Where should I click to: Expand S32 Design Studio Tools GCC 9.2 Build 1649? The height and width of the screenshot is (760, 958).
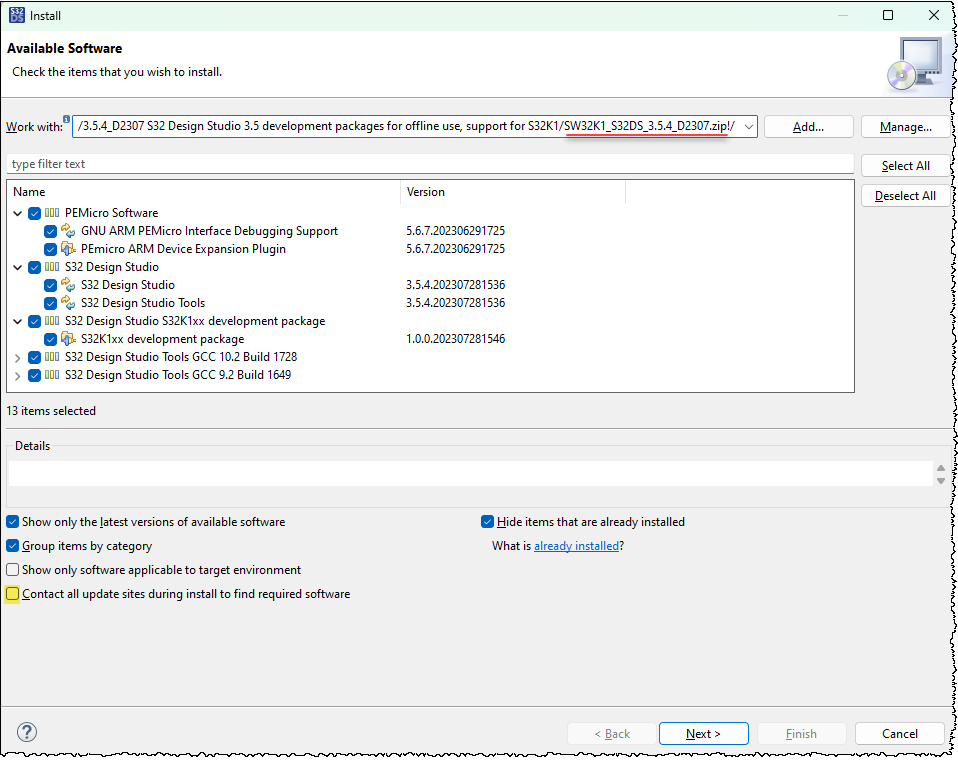pos(18,376)
